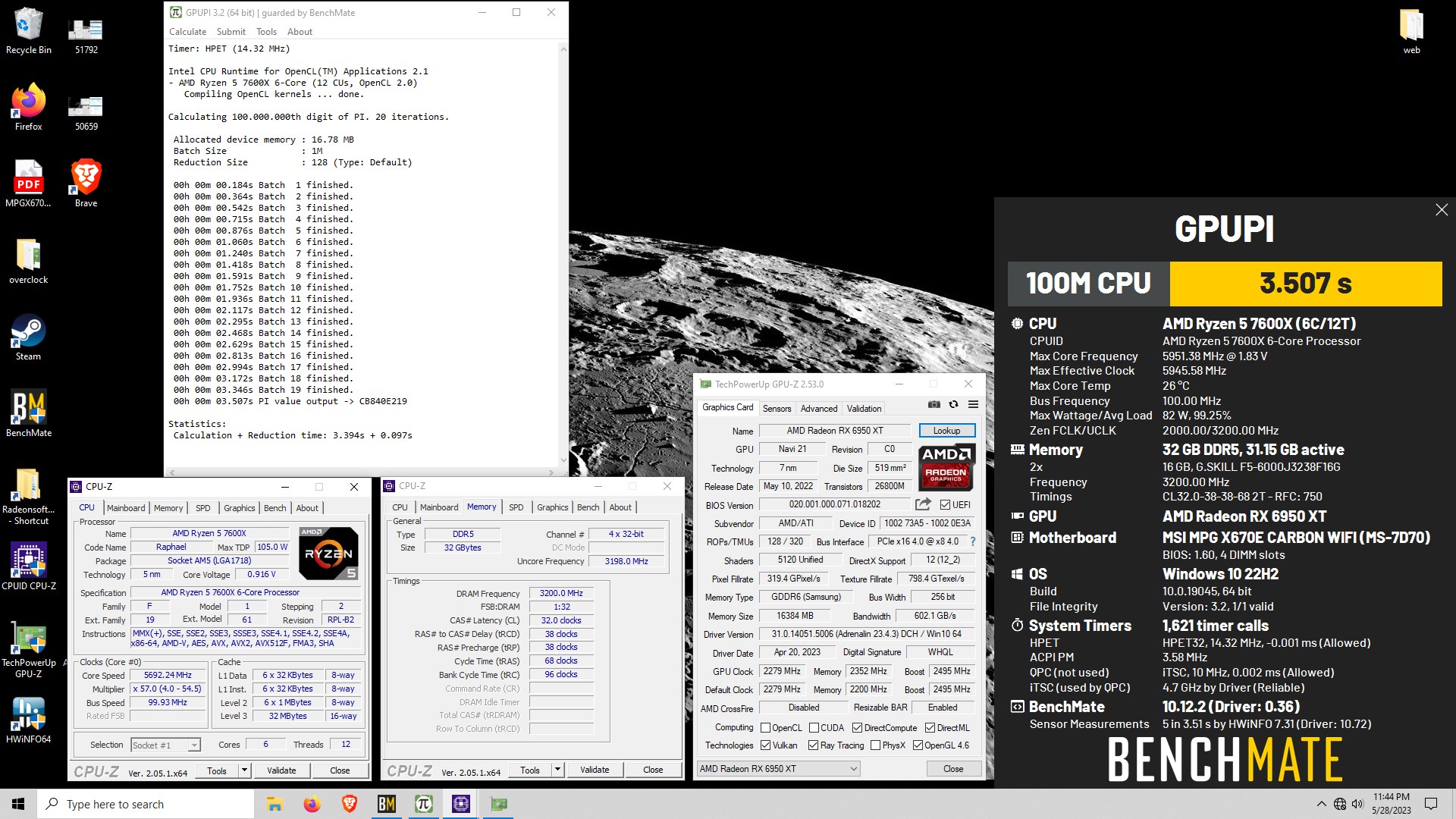This screenshot has width=1456, height=819.
Task: Toggle the Vulkan checkbox
Action: coord(765,745)
